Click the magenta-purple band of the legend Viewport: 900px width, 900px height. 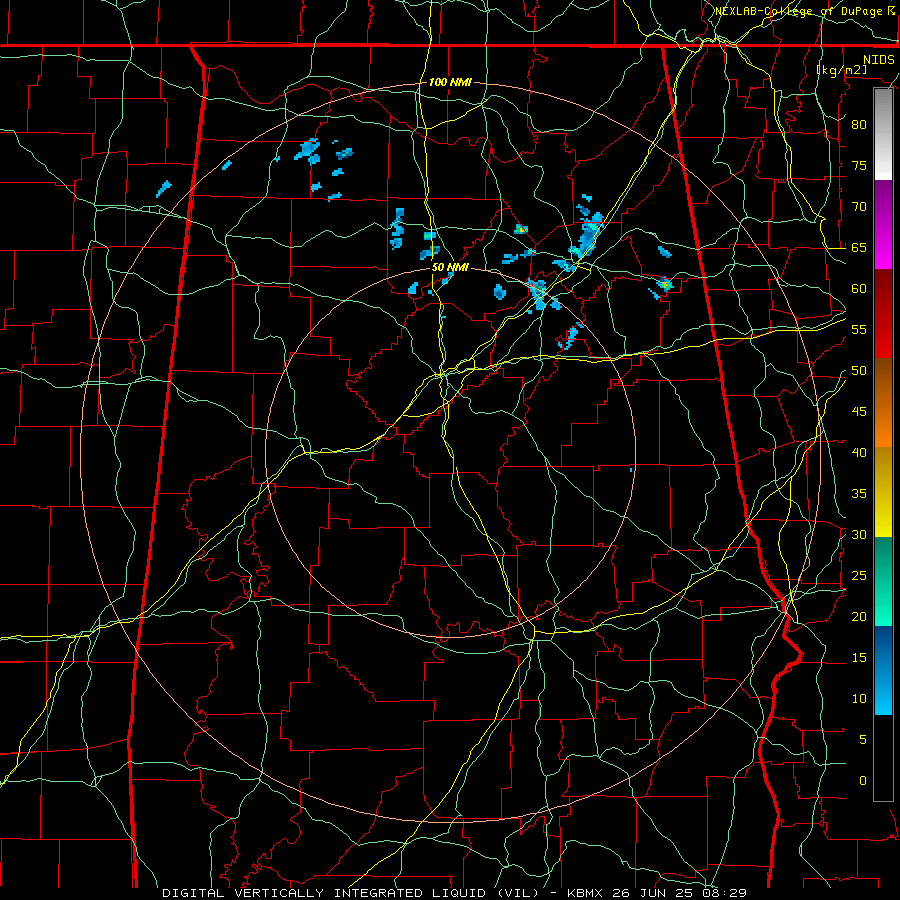pos(883,225)
